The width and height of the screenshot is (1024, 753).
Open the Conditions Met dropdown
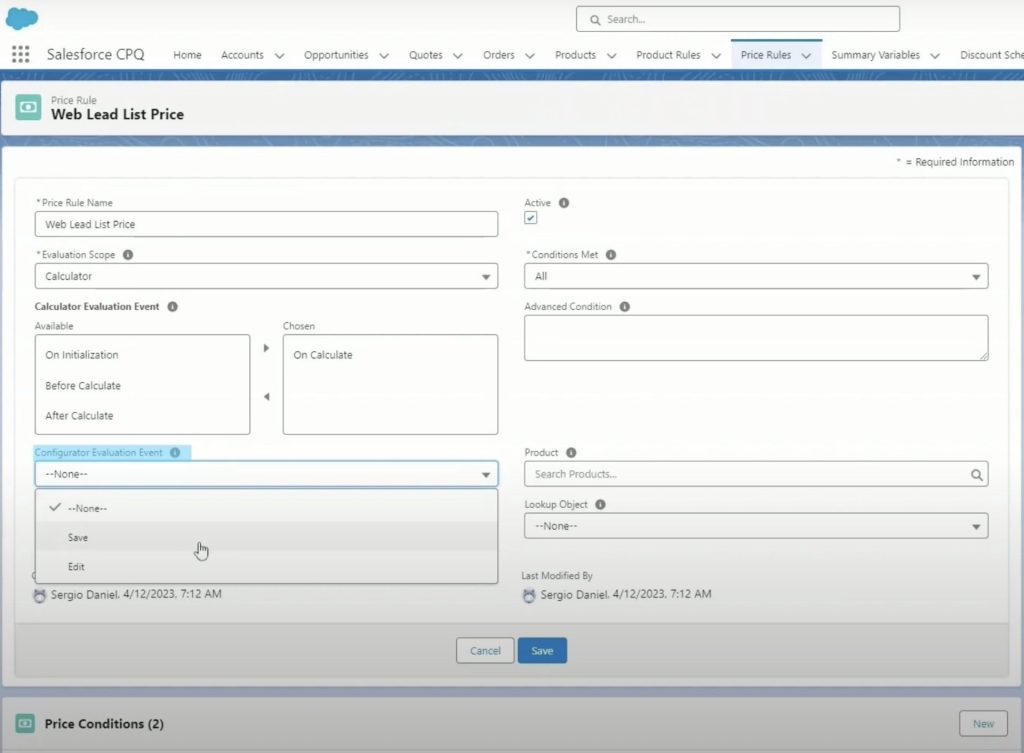click(x=756, y=276)
